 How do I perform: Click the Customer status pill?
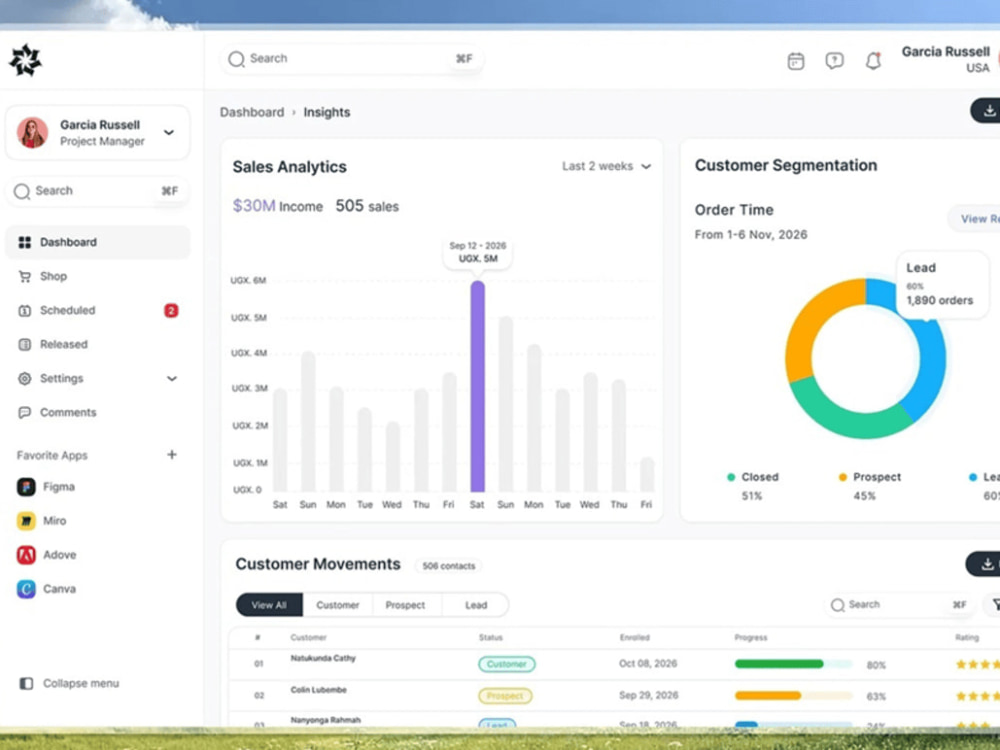[x=507, y=664]
